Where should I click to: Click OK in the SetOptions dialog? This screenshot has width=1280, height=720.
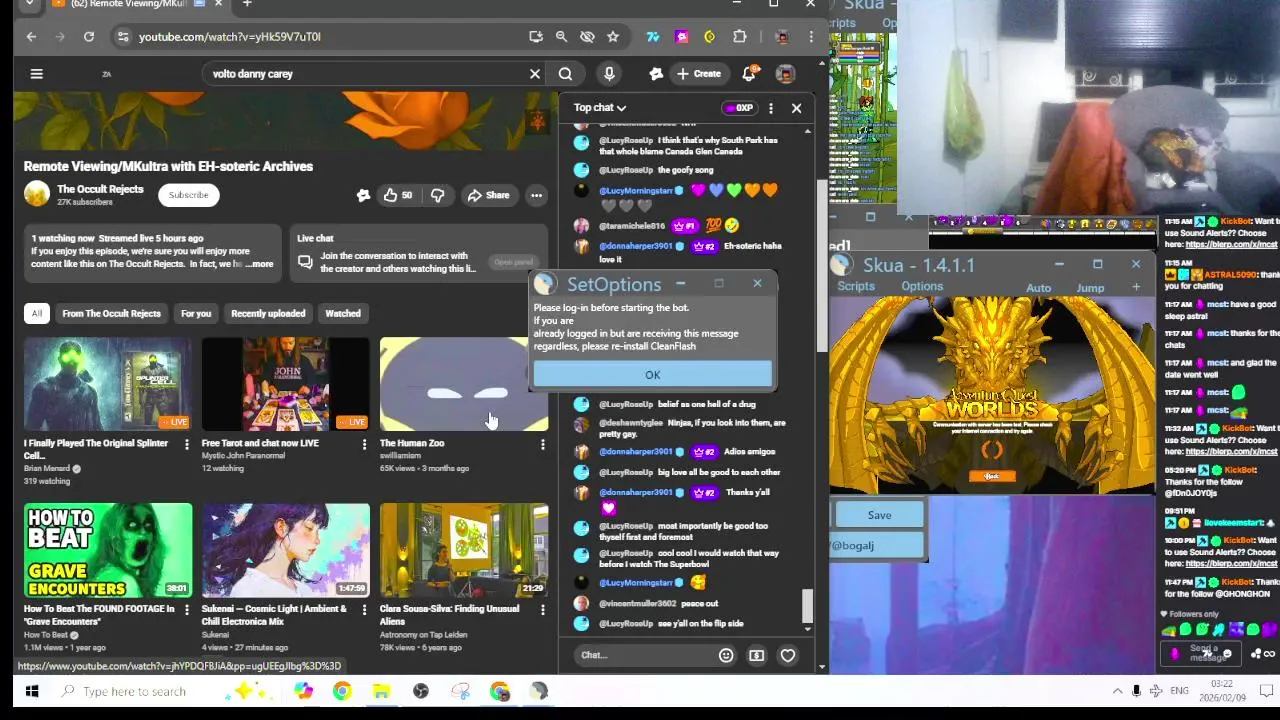(x=652, y=374)
